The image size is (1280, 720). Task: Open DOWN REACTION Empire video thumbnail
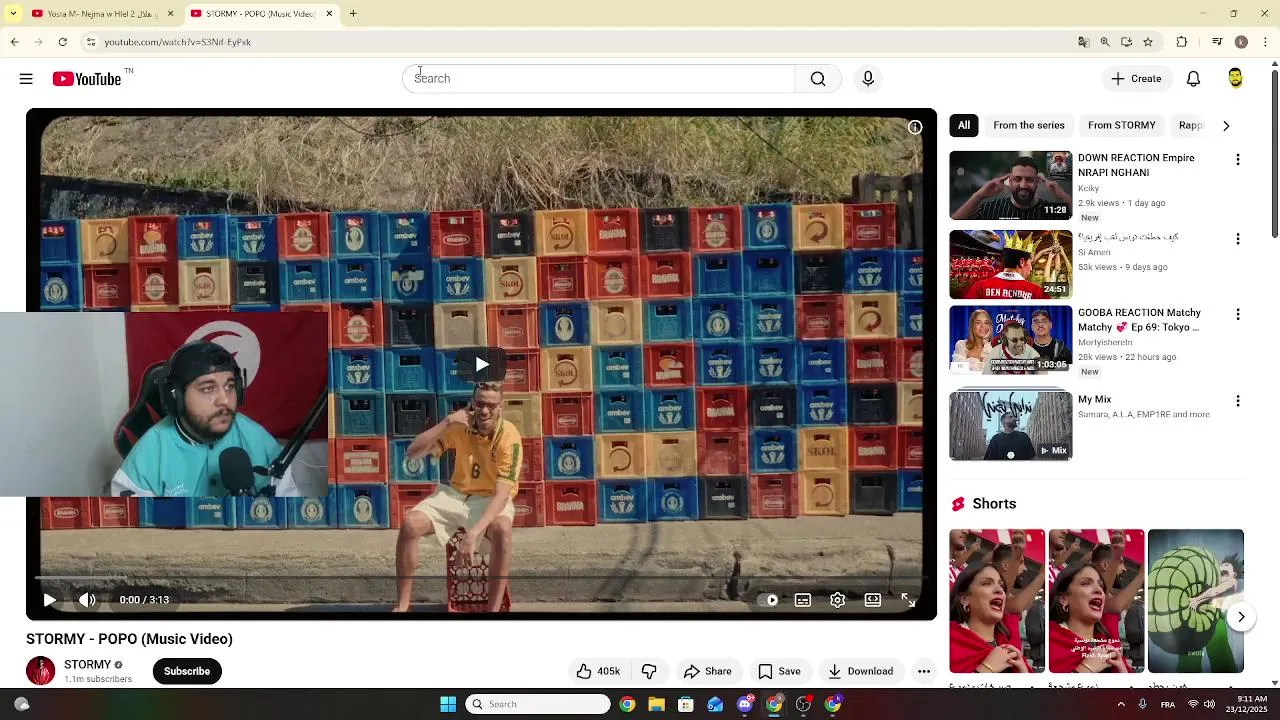pos(1010,185)
